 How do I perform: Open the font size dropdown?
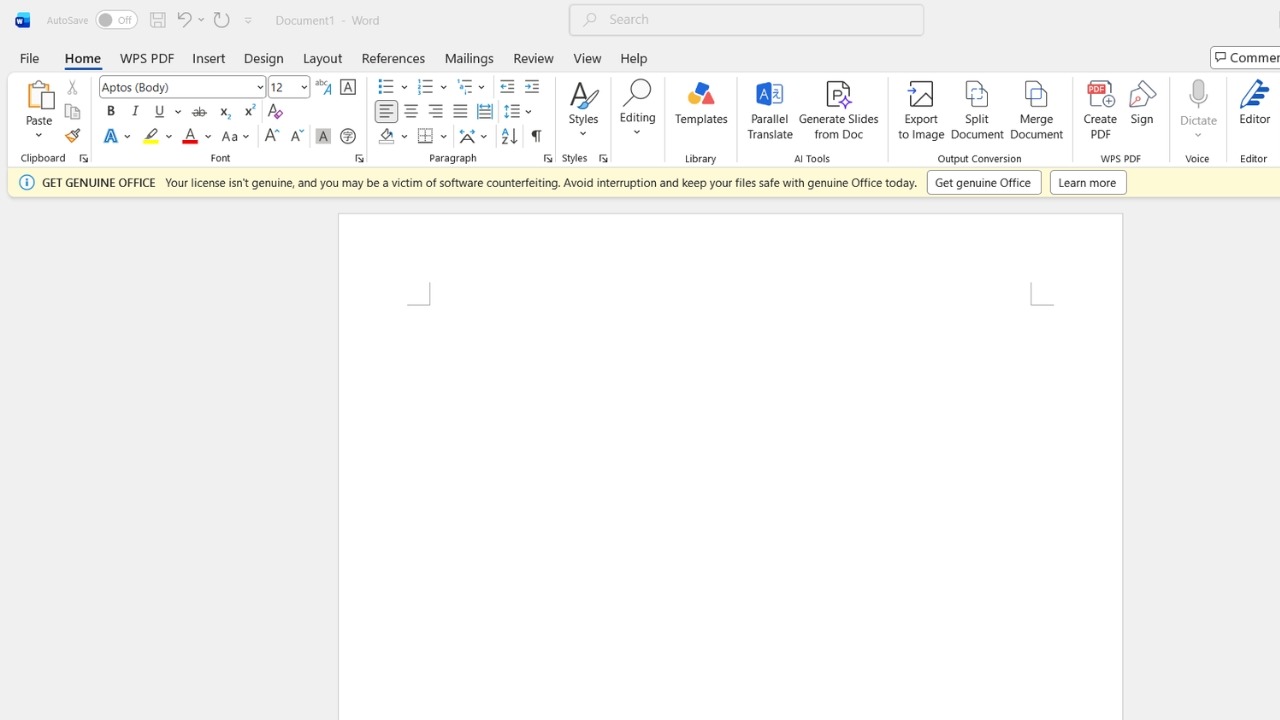pos(304,87)
